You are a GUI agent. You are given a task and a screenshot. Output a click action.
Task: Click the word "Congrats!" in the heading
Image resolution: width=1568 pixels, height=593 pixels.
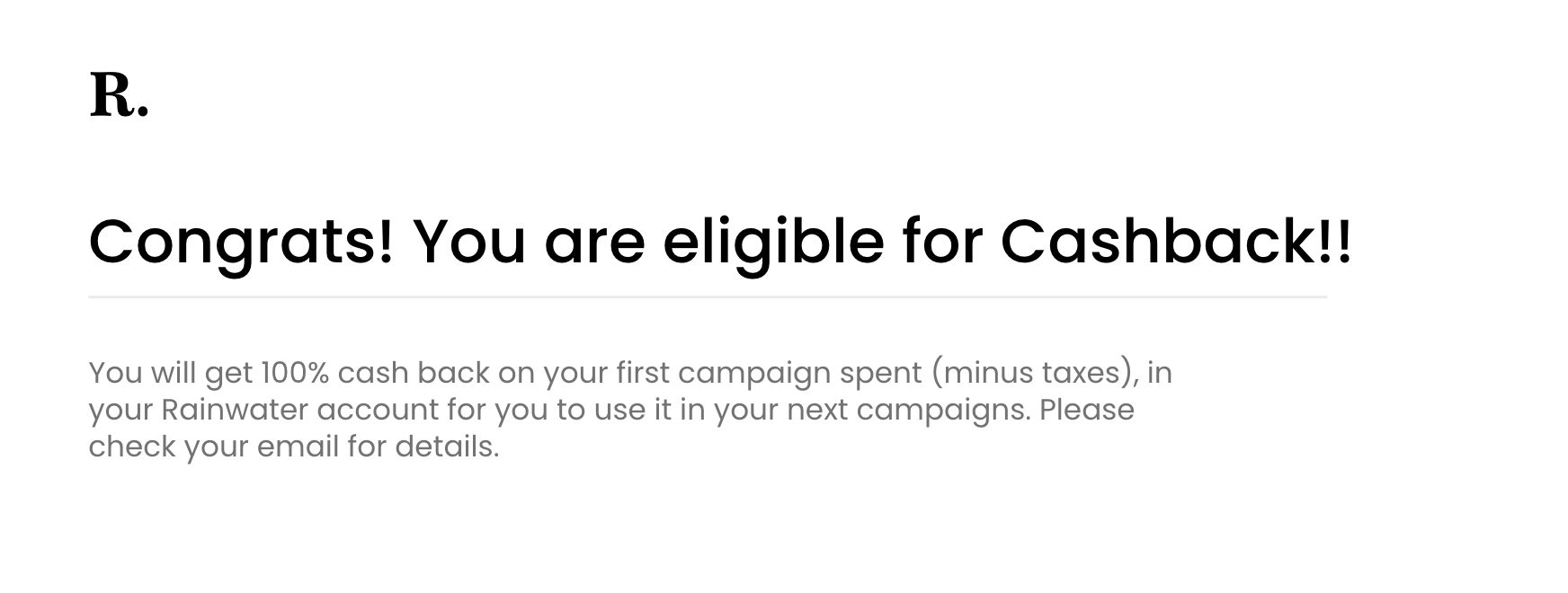(x=241, y=242)
